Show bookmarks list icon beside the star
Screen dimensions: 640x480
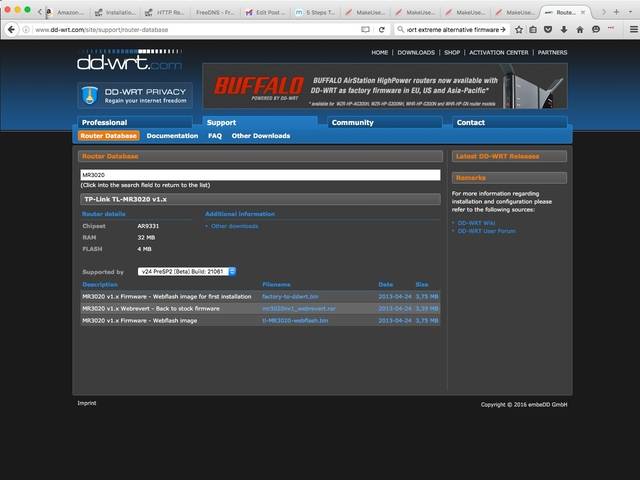[x=533, y=29]
